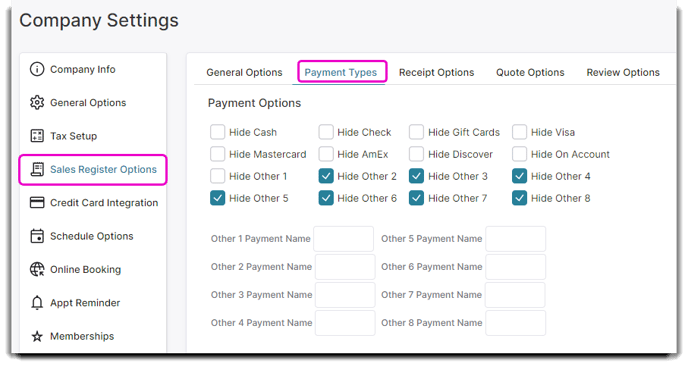Select the Payment Types tab

click(341, 72)
